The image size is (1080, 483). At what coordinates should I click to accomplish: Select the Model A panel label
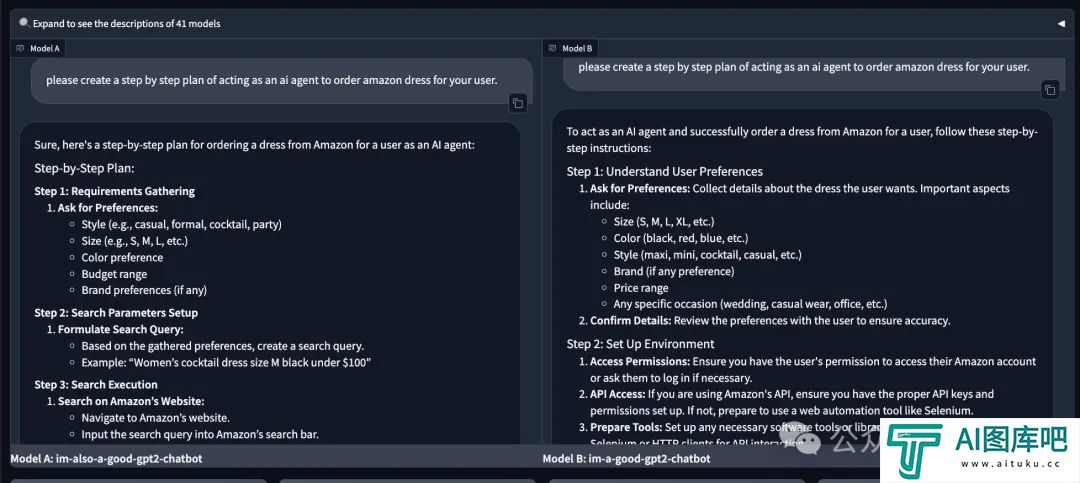click(38, 48)
